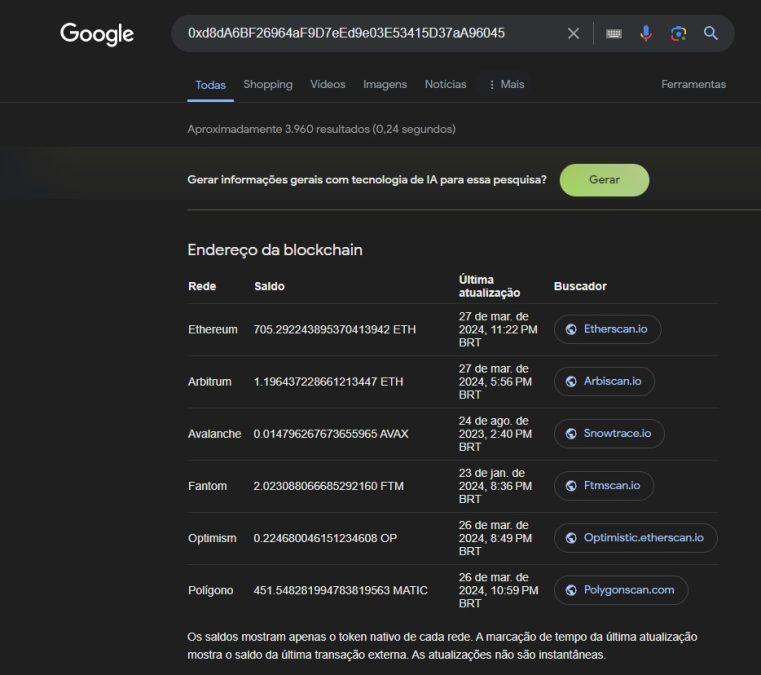761x675 pixels.
Task: Switch to the Imagens tab
Action: [385, 84]
